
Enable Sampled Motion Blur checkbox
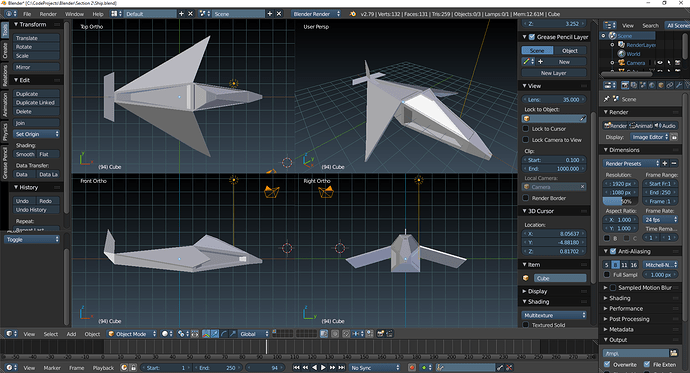613,288
